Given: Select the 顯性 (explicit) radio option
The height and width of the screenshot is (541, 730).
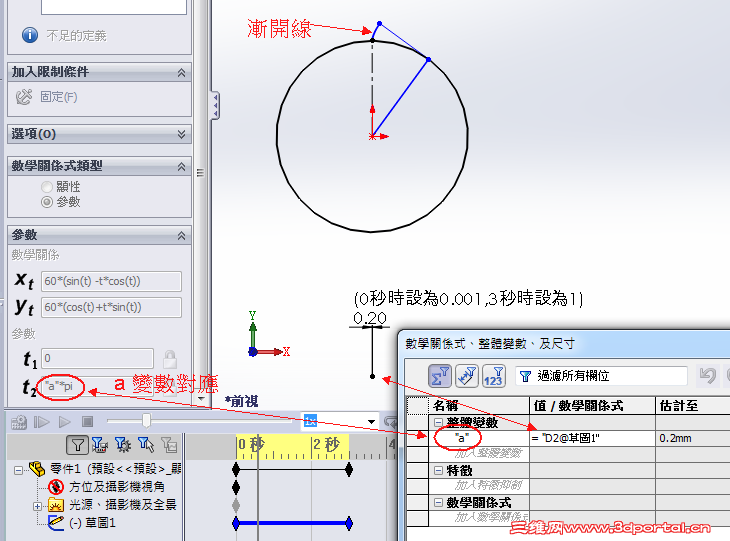Looking at the screenshot, I should pyautogui.click(x=47, y=187).
